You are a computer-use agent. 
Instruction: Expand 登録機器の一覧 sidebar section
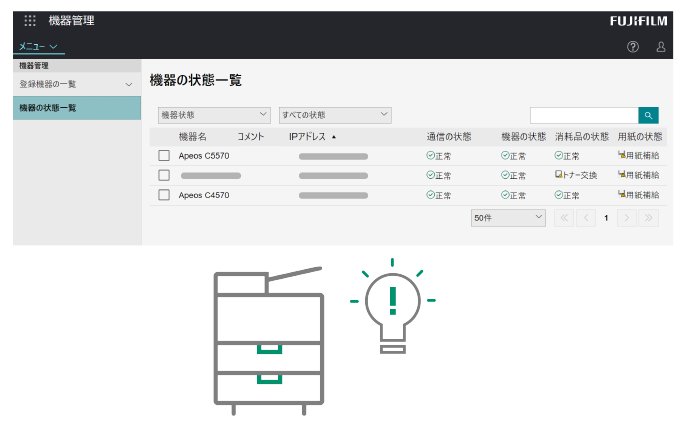[77, 84]
